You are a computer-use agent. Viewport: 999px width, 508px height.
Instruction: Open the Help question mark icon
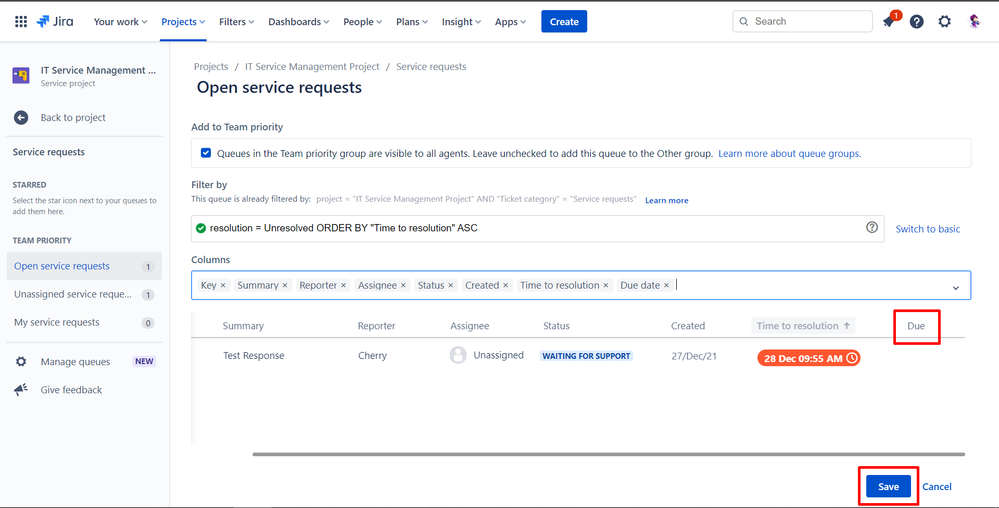pyautogui.click(x=916, y=22)
